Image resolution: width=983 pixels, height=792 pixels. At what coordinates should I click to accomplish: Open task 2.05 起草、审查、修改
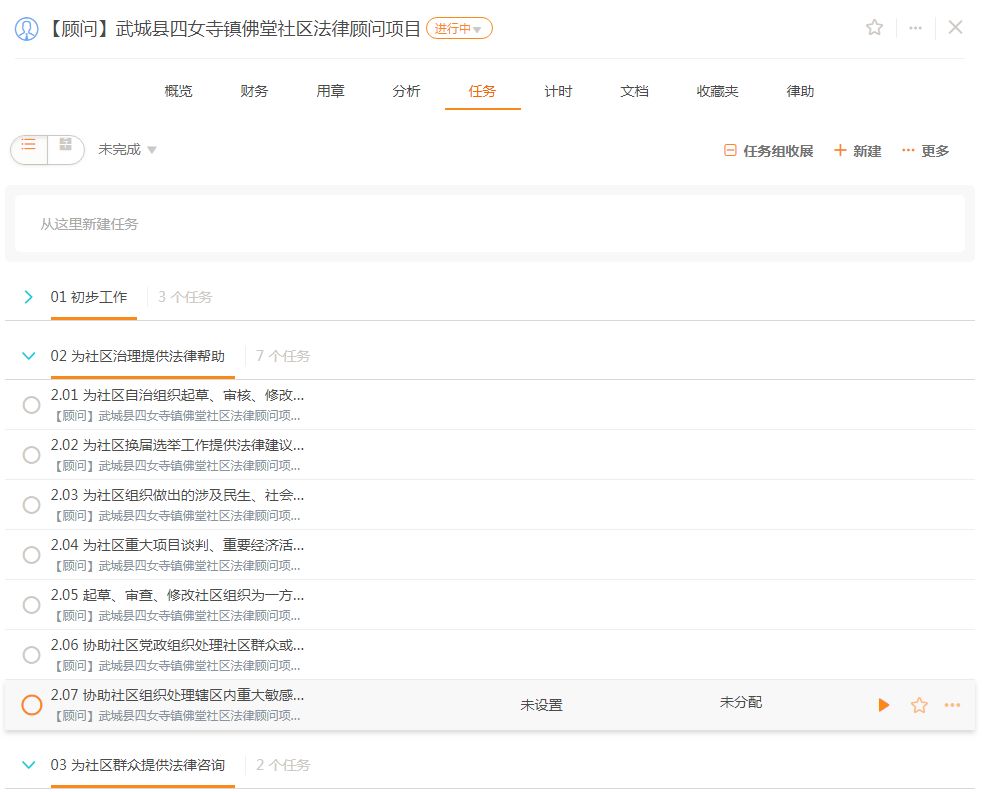click(x=177, y=595)
